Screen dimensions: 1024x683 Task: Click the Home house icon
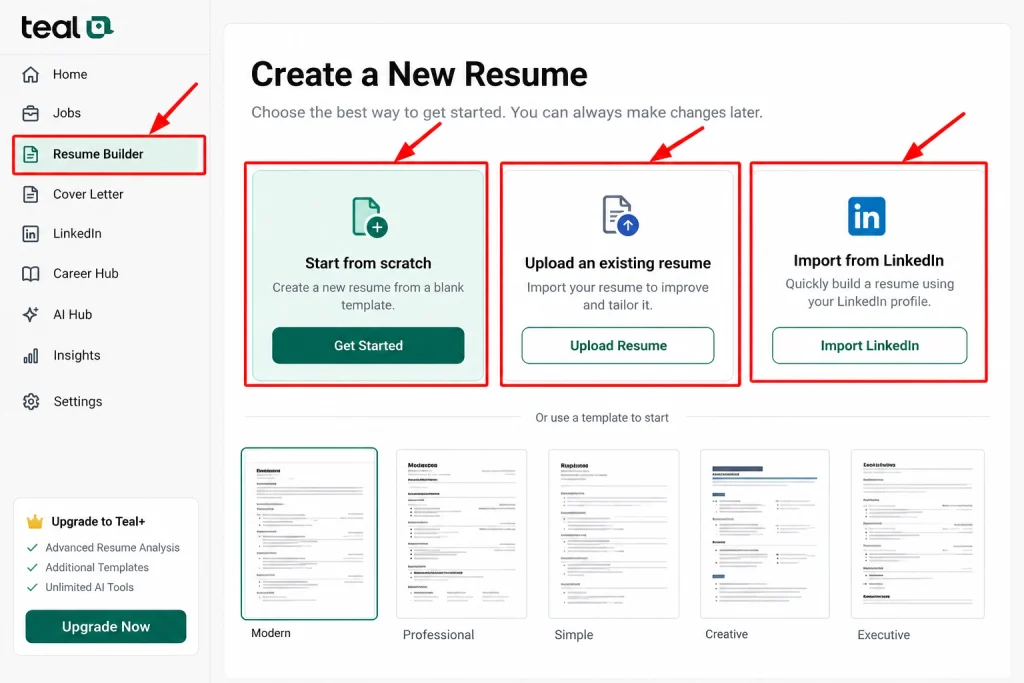click(x=31, y=74)
